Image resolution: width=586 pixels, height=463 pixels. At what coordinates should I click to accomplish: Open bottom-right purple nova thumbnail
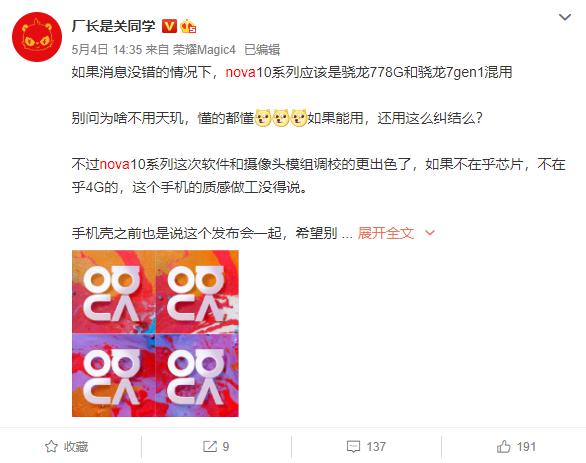click(x=197, y=375)
